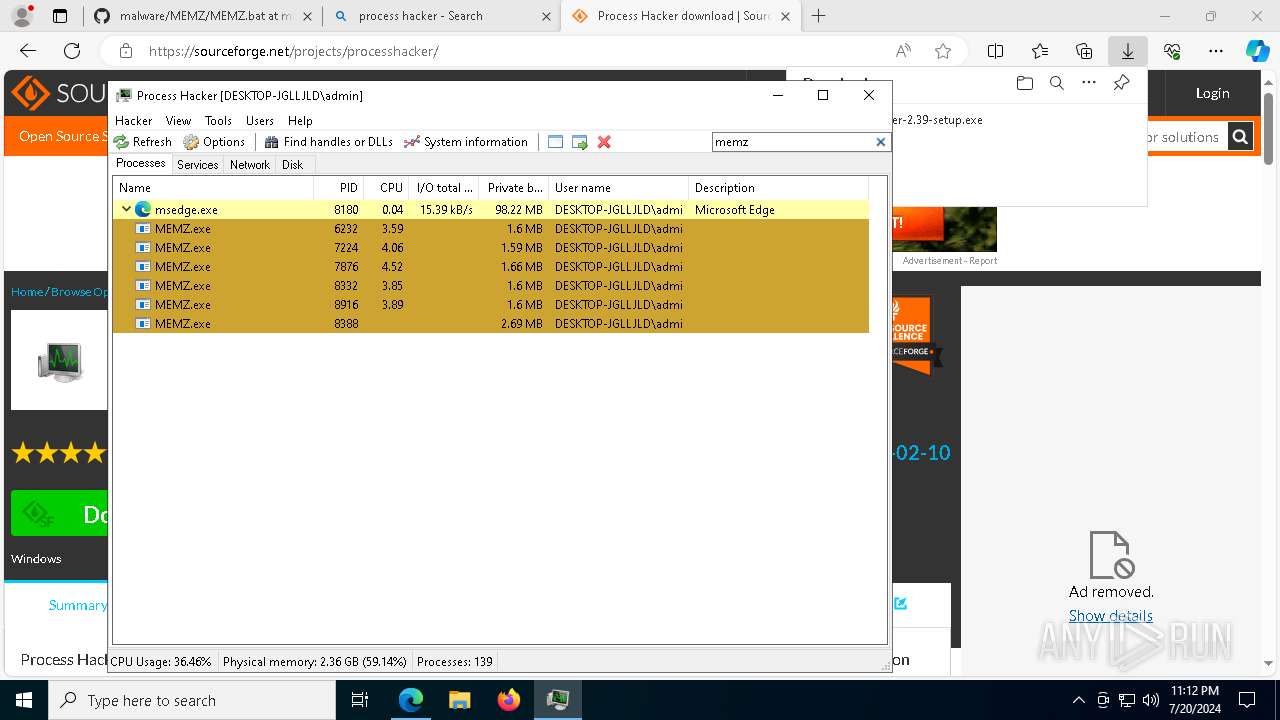Viewport: 1280px width, 720px height.
Task: Switch to the Network tab
Action: (250, 164)
